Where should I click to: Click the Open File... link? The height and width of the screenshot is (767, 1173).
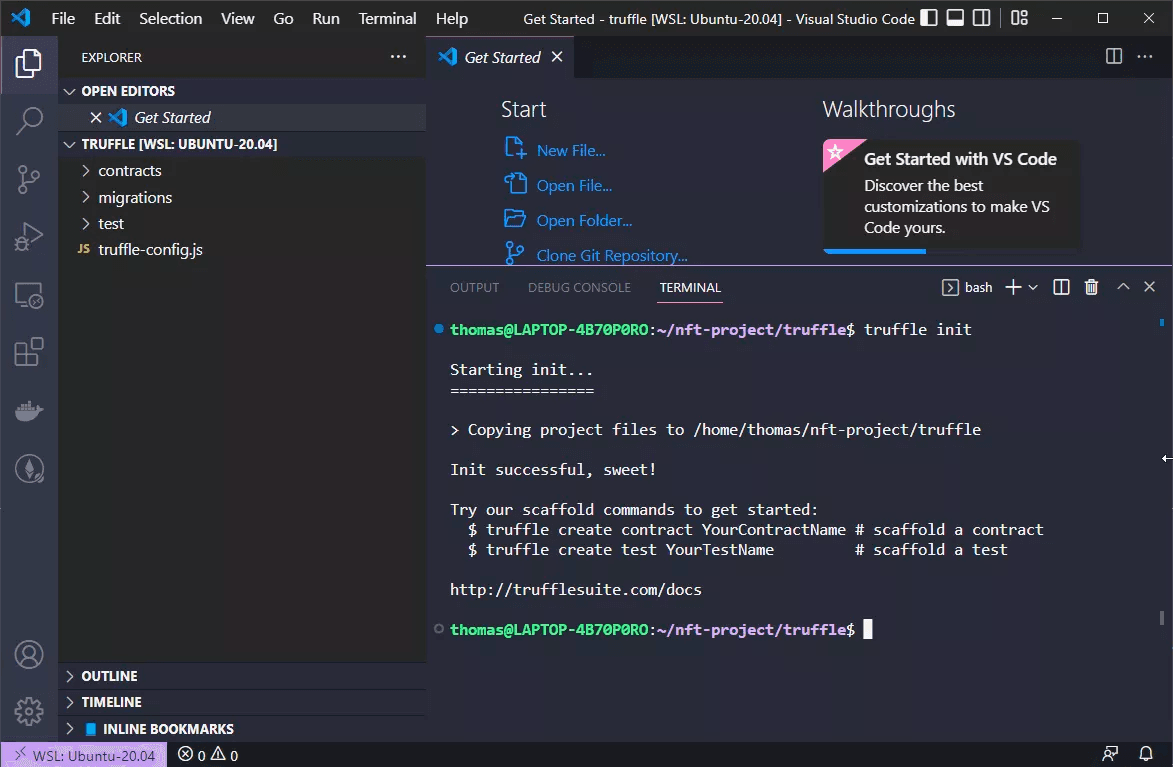tap(574, 186)
